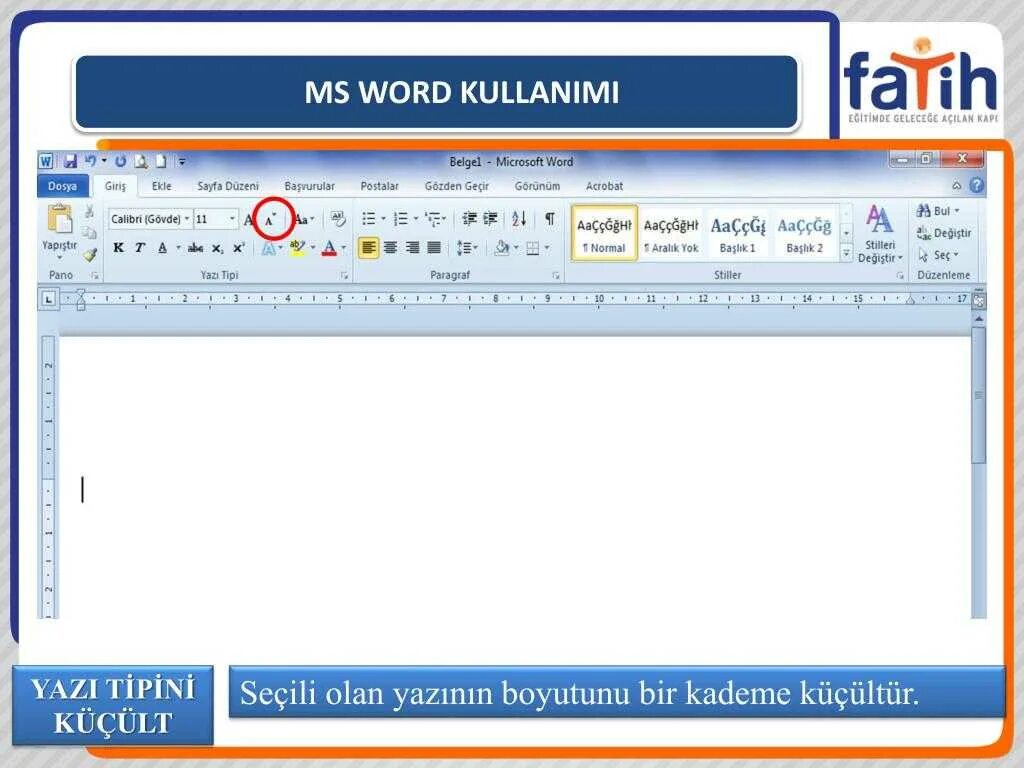Click the Multilevel list icon

pos(432,219)
